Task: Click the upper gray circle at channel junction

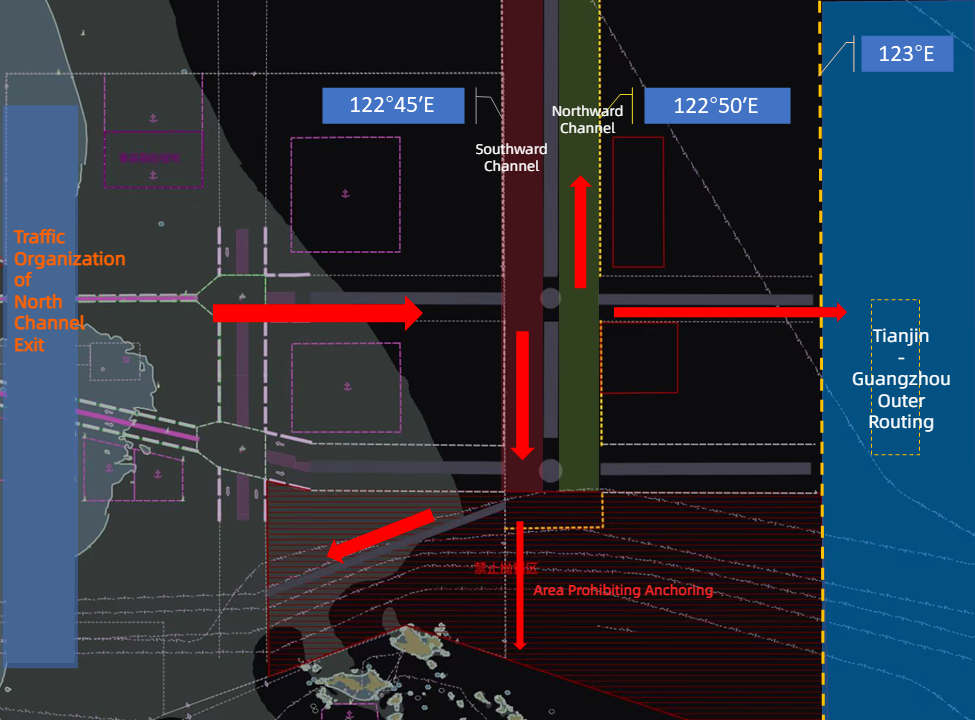Action: pos(550,298)
